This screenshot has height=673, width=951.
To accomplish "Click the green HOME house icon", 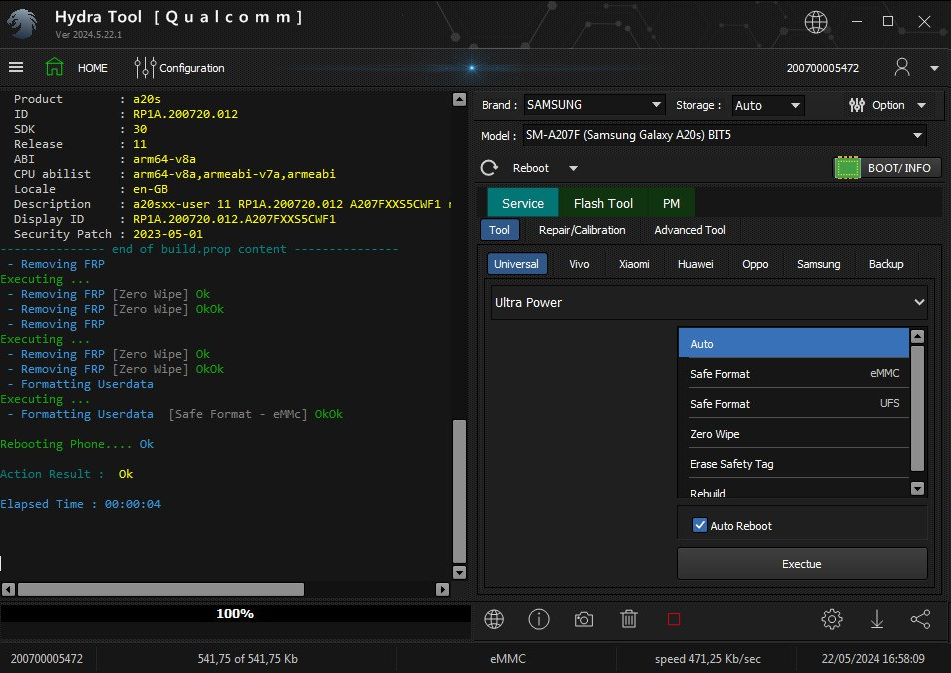I will click(55, 67).
